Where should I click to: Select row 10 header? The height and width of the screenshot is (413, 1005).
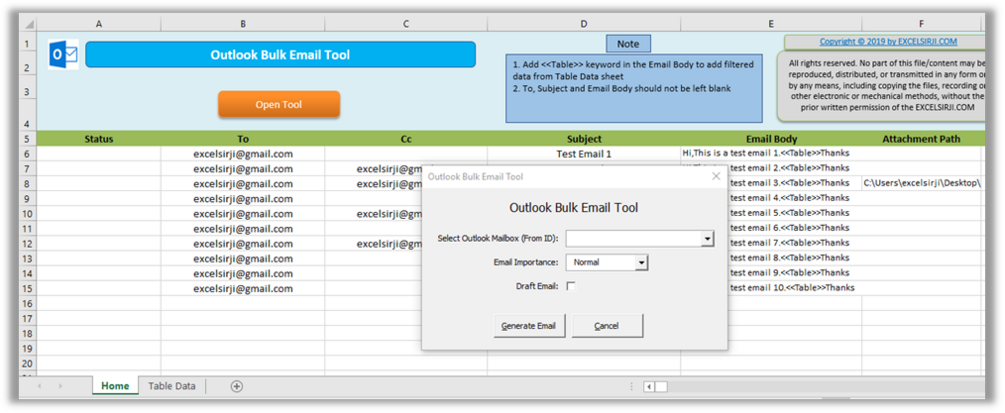(x=28, y=214)
